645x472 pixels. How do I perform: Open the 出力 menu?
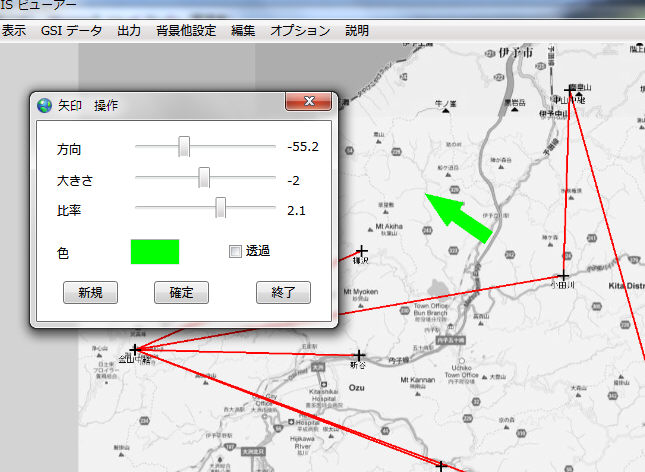129,31
